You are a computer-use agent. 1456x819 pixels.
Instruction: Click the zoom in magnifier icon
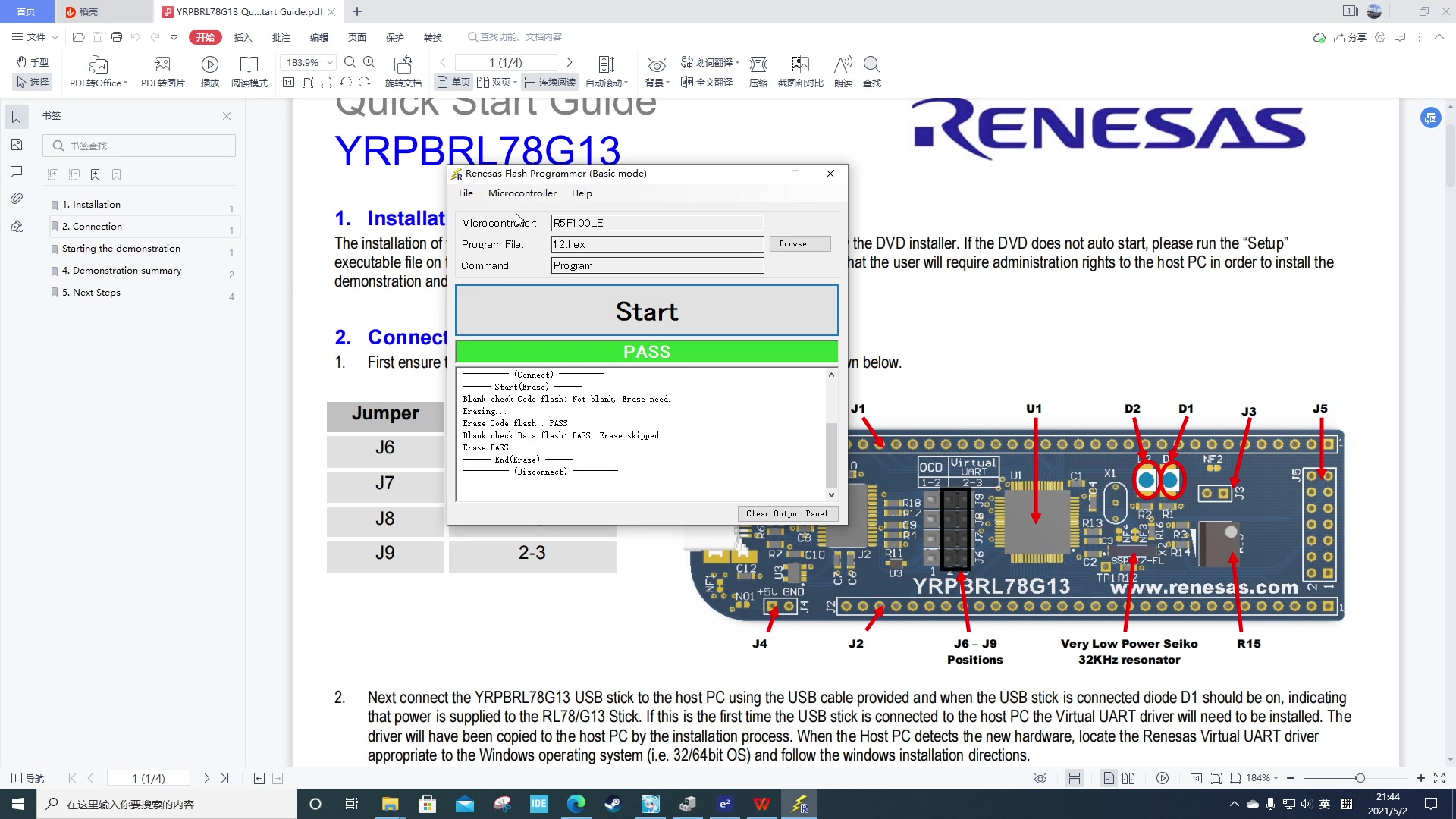point(369,62)
